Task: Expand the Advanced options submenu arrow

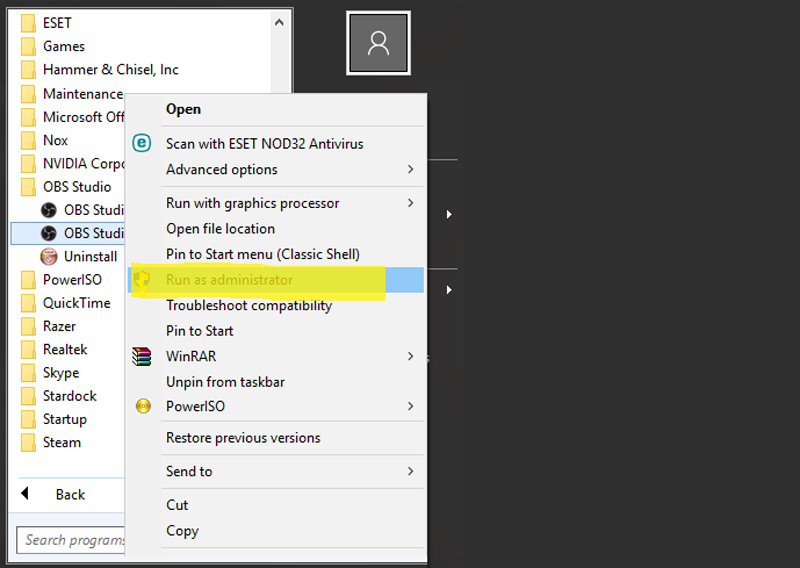Action: point(410,169)
